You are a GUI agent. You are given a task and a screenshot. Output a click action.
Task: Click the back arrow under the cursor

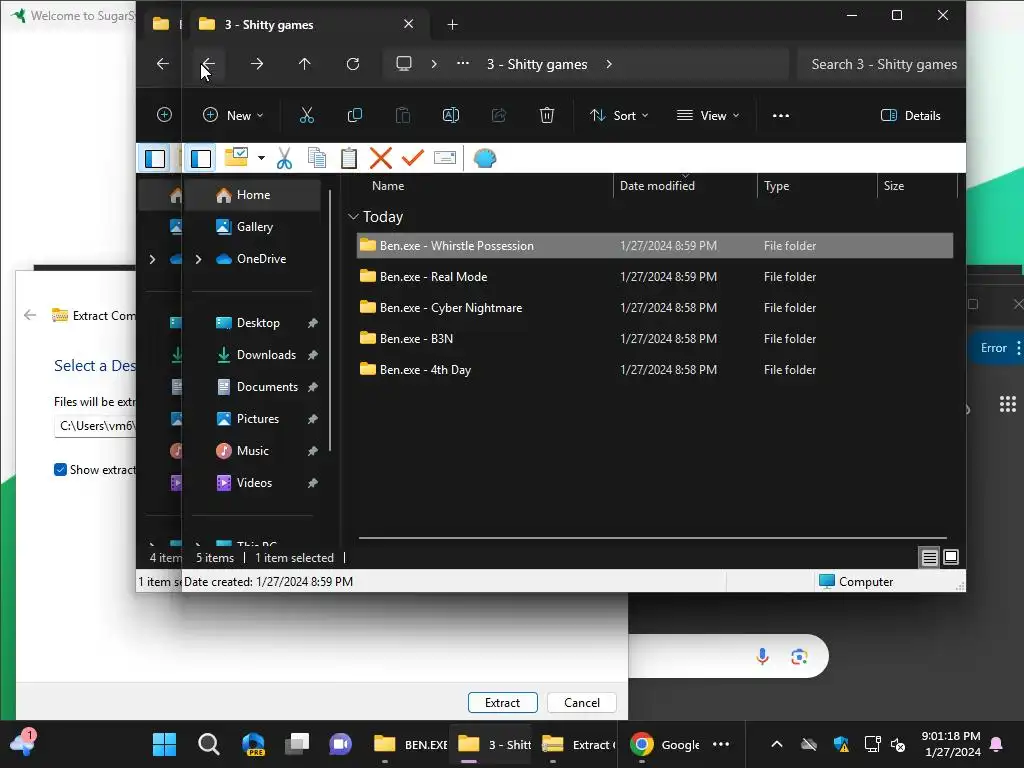(208, 64)
